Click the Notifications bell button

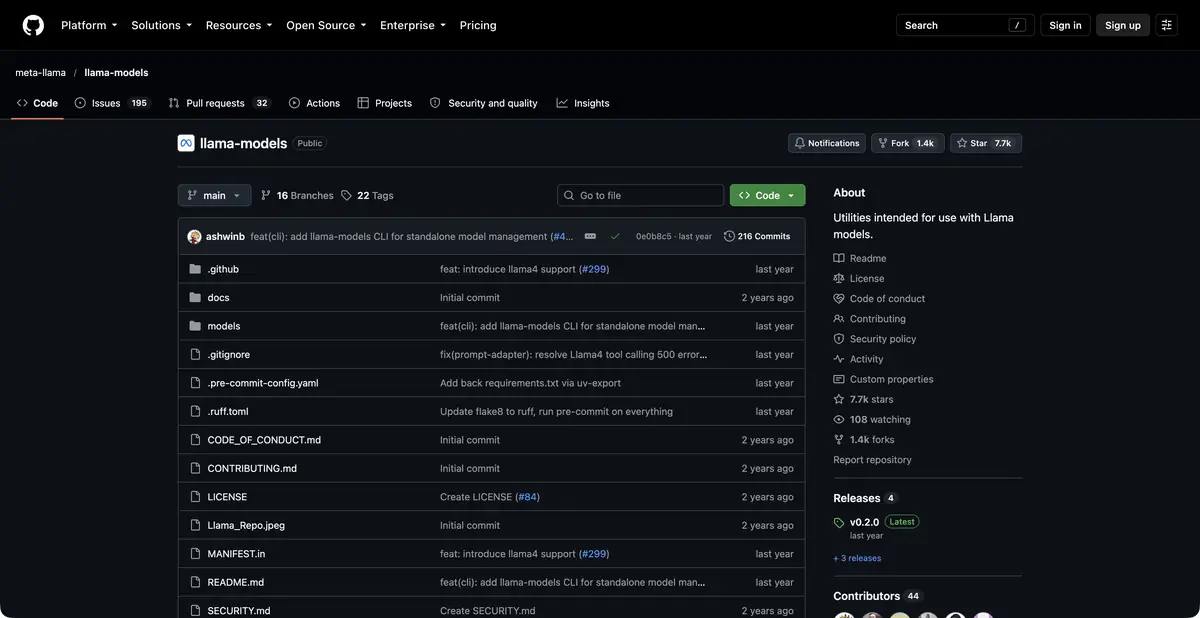[827, 143]
